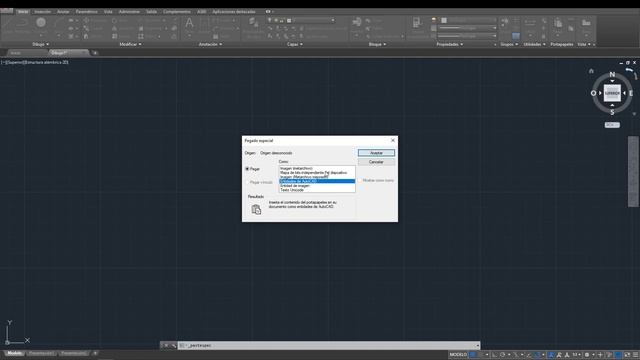640x360 pixels.
Task: Open the Layer Properties manager icon
Action: pos(253,22)
